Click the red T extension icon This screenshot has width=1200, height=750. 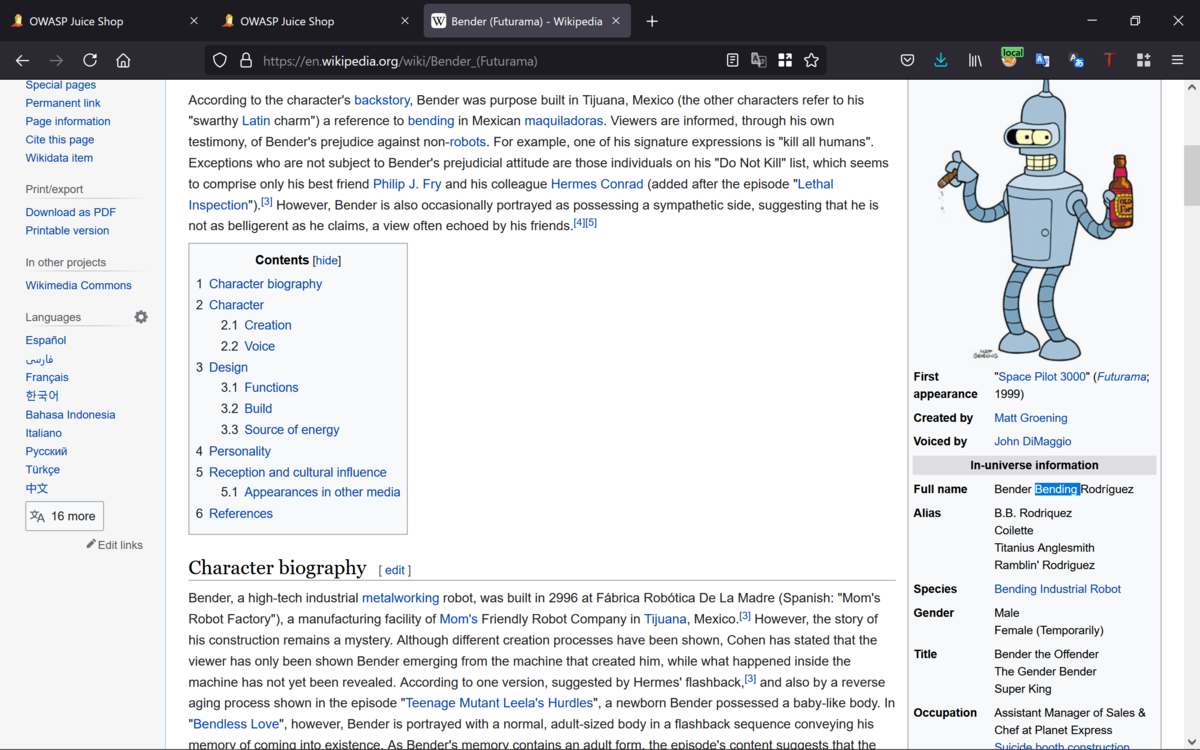(1109, 61)
